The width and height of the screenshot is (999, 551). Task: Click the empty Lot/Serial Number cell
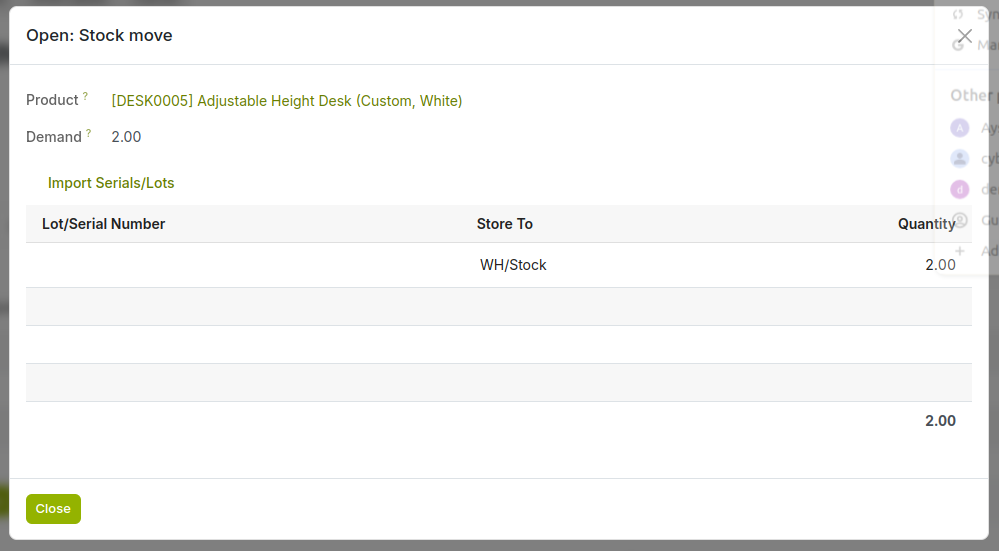click(240, 265)
